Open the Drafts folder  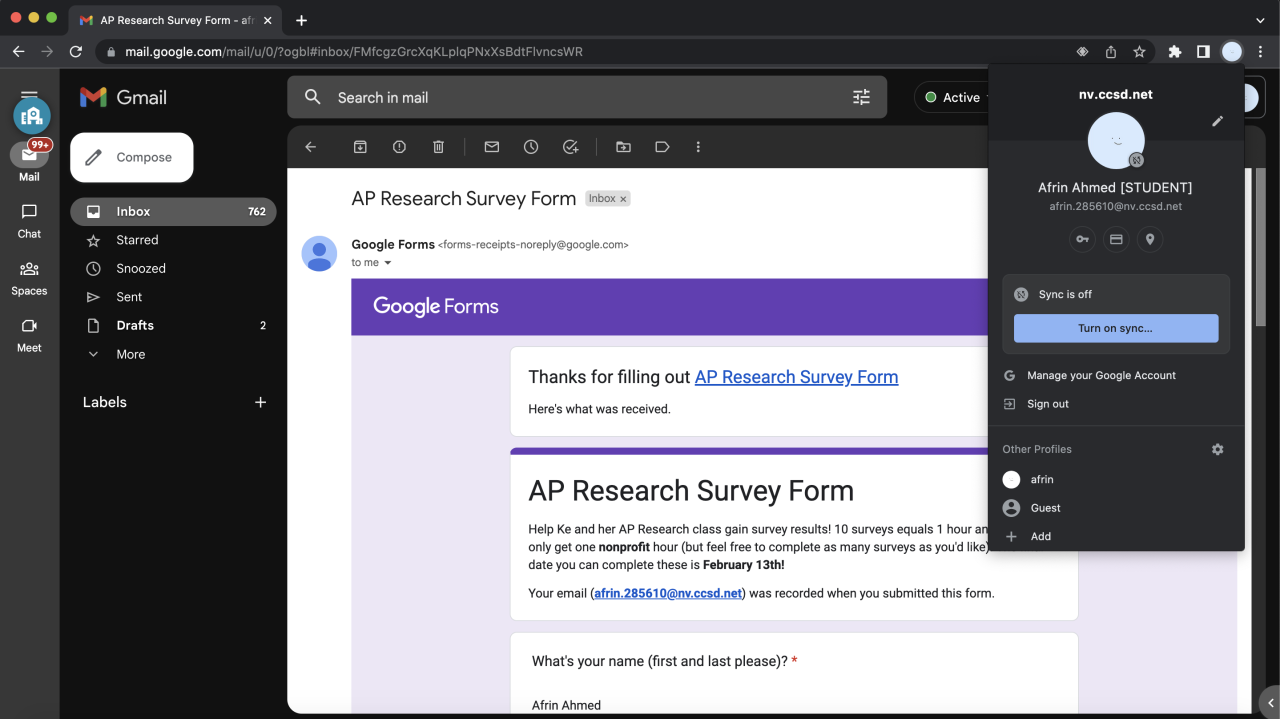click(x=173, y=325)
